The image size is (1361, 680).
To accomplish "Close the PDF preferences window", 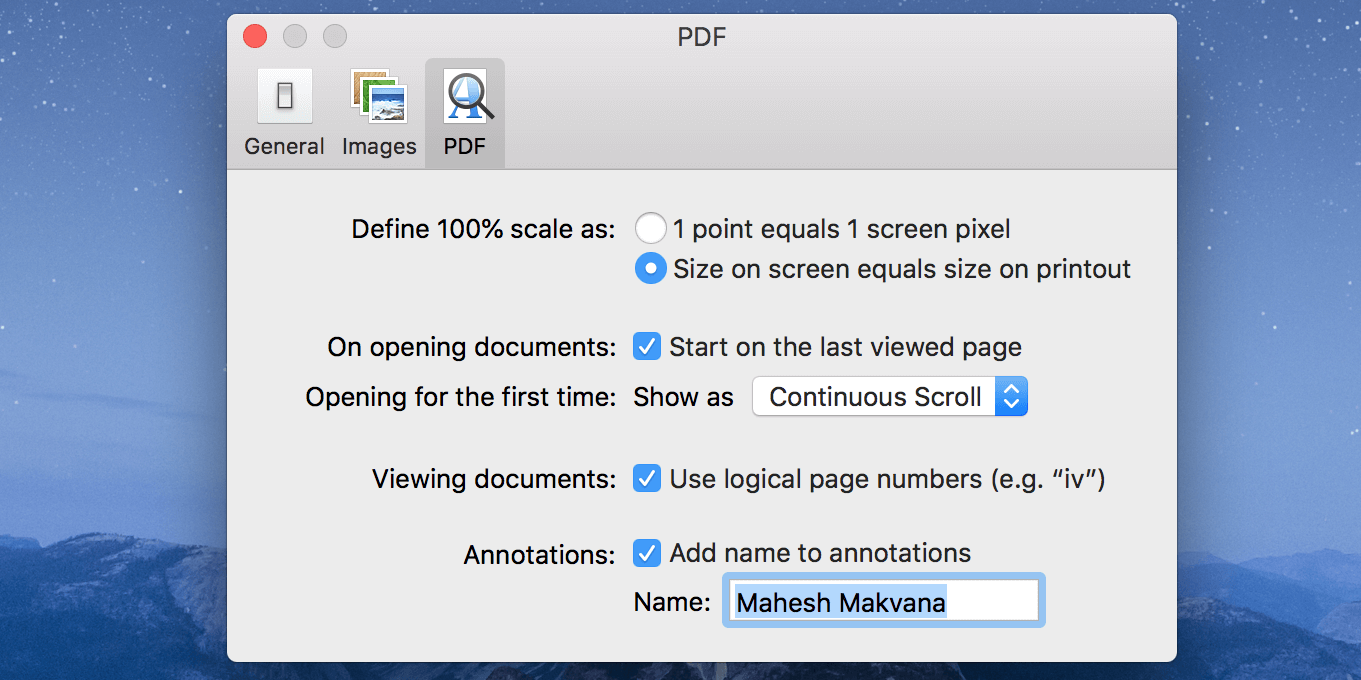I will (255, 37).
